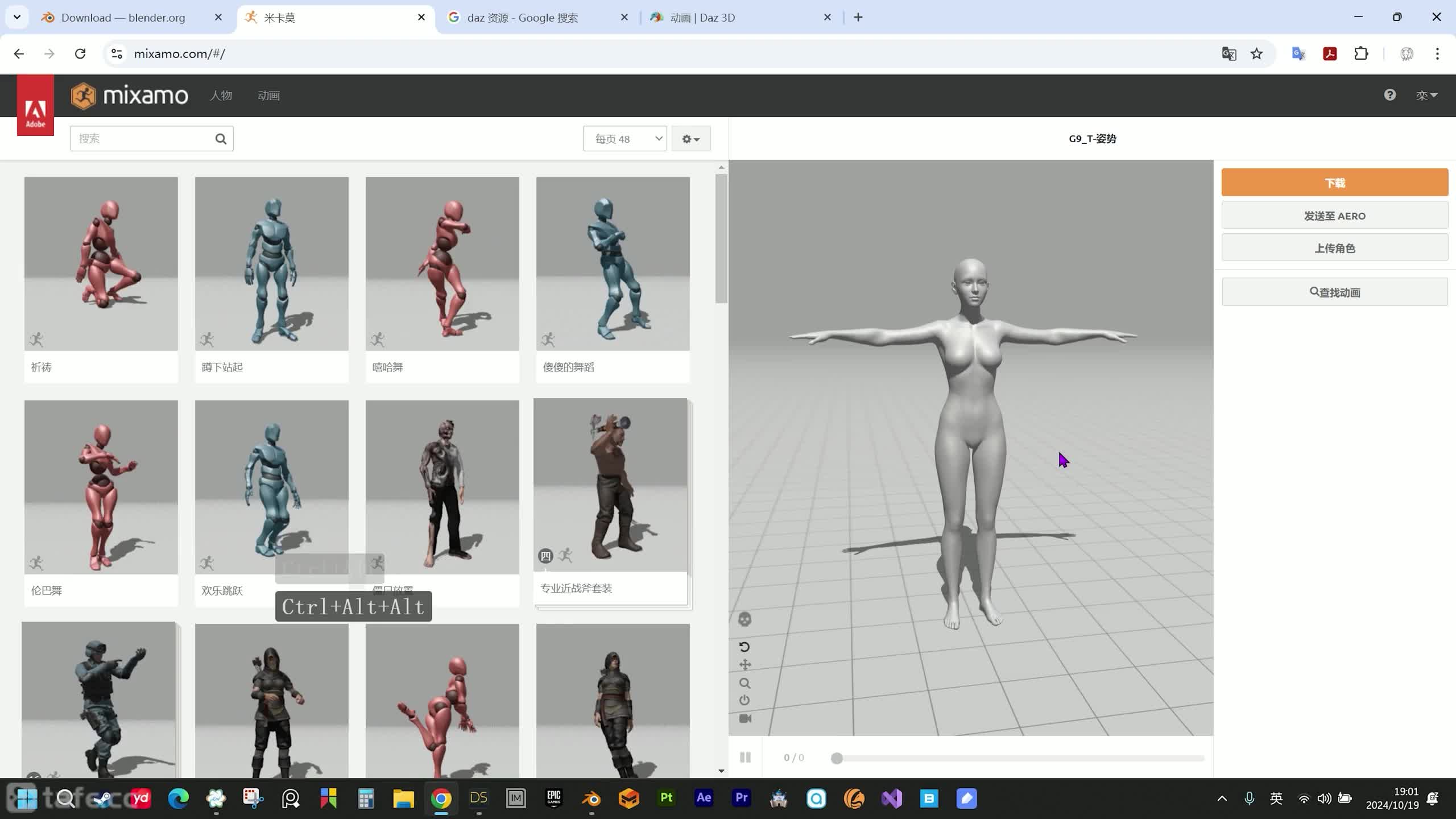Viewport: 1456px width, 819px height.
Task: Reload the Mixamo page
Action: click(80, 53)
